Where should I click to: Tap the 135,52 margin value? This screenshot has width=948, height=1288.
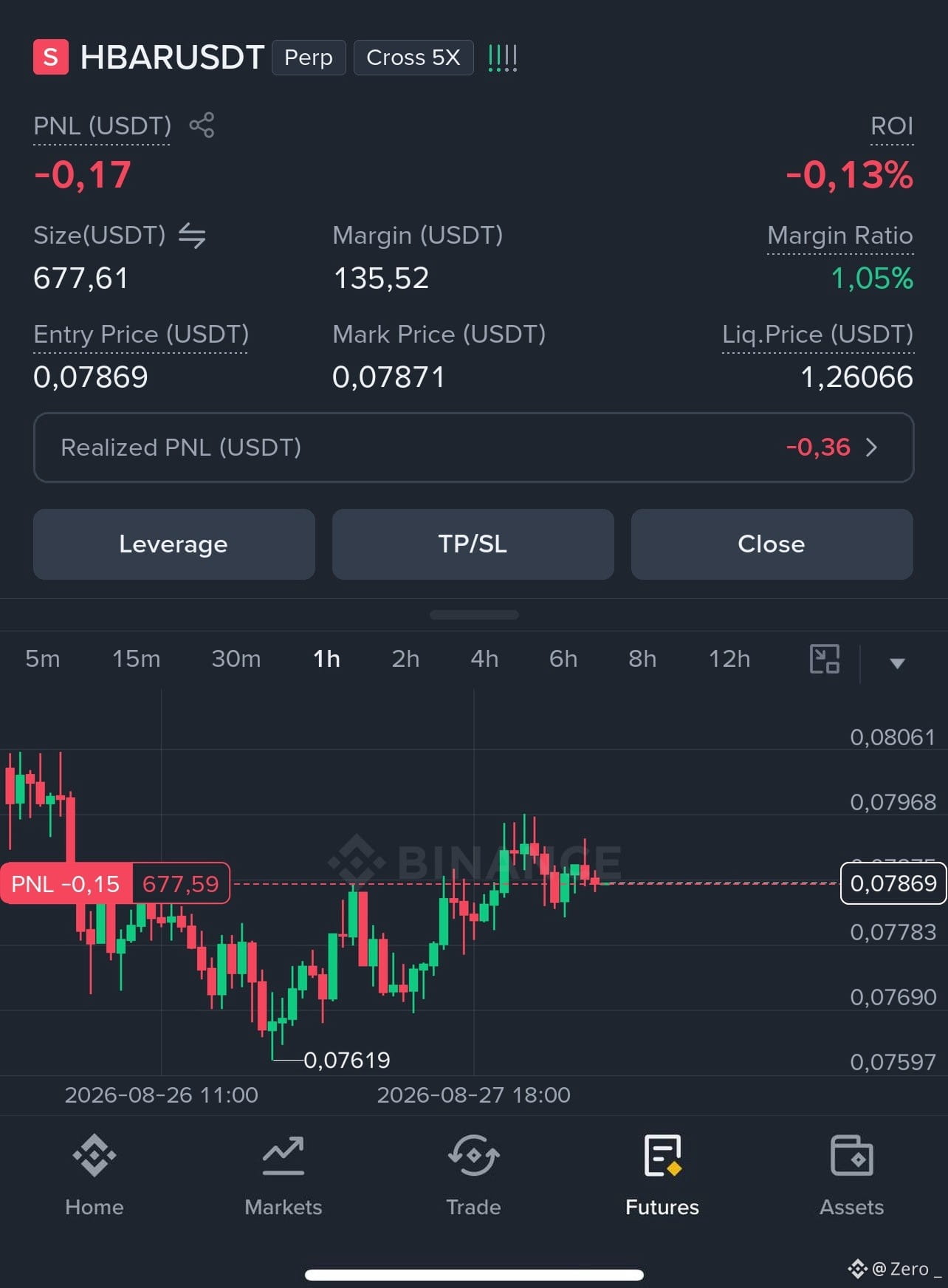(381, 278)
